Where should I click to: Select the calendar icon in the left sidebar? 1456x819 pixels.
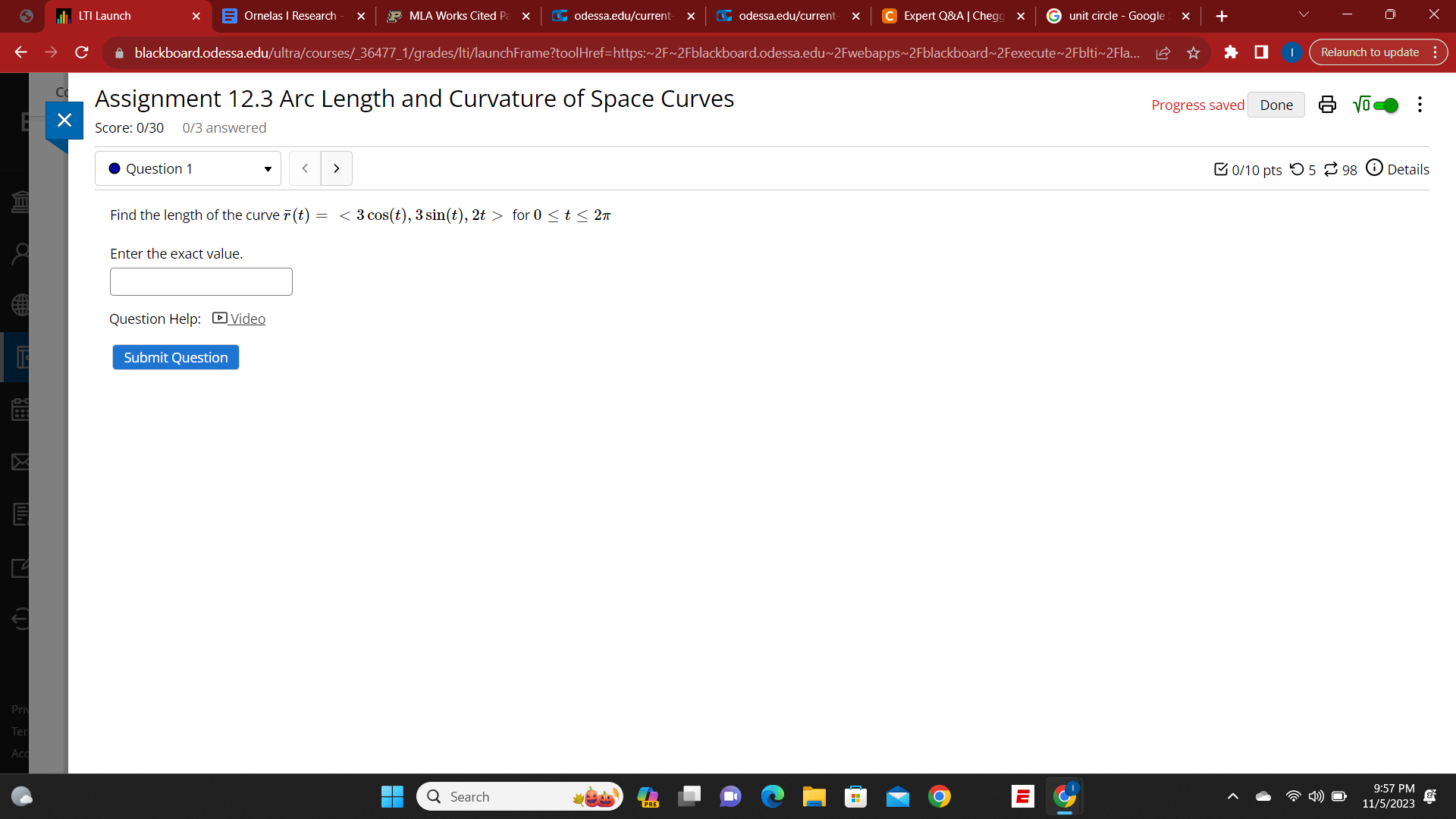click(20, 409)
